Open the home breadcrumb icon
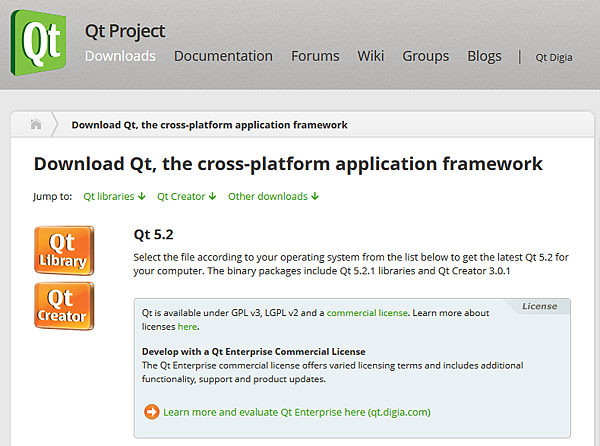Viewport: 600px width, 446px height. (x=36, y=124)
